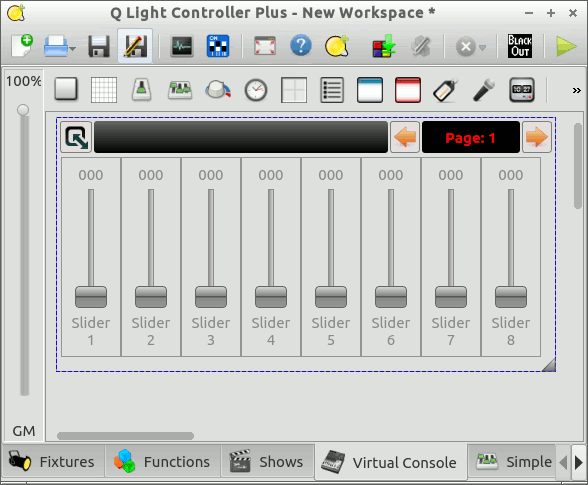Screen dimensions: 588x485
Task: Go to next page with right arrow
Action: tap(537, 137)
